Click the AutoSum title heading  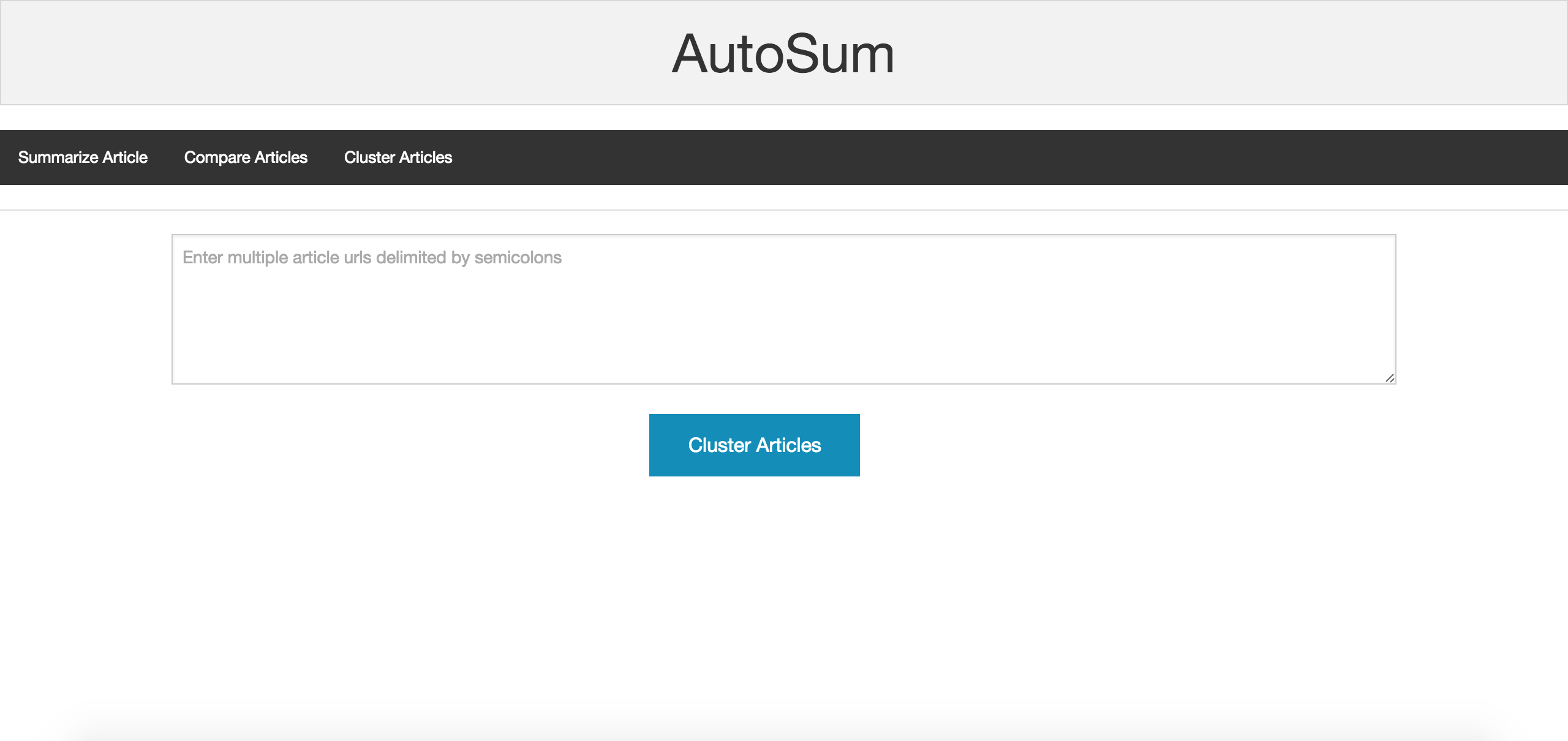coord(783,54)
